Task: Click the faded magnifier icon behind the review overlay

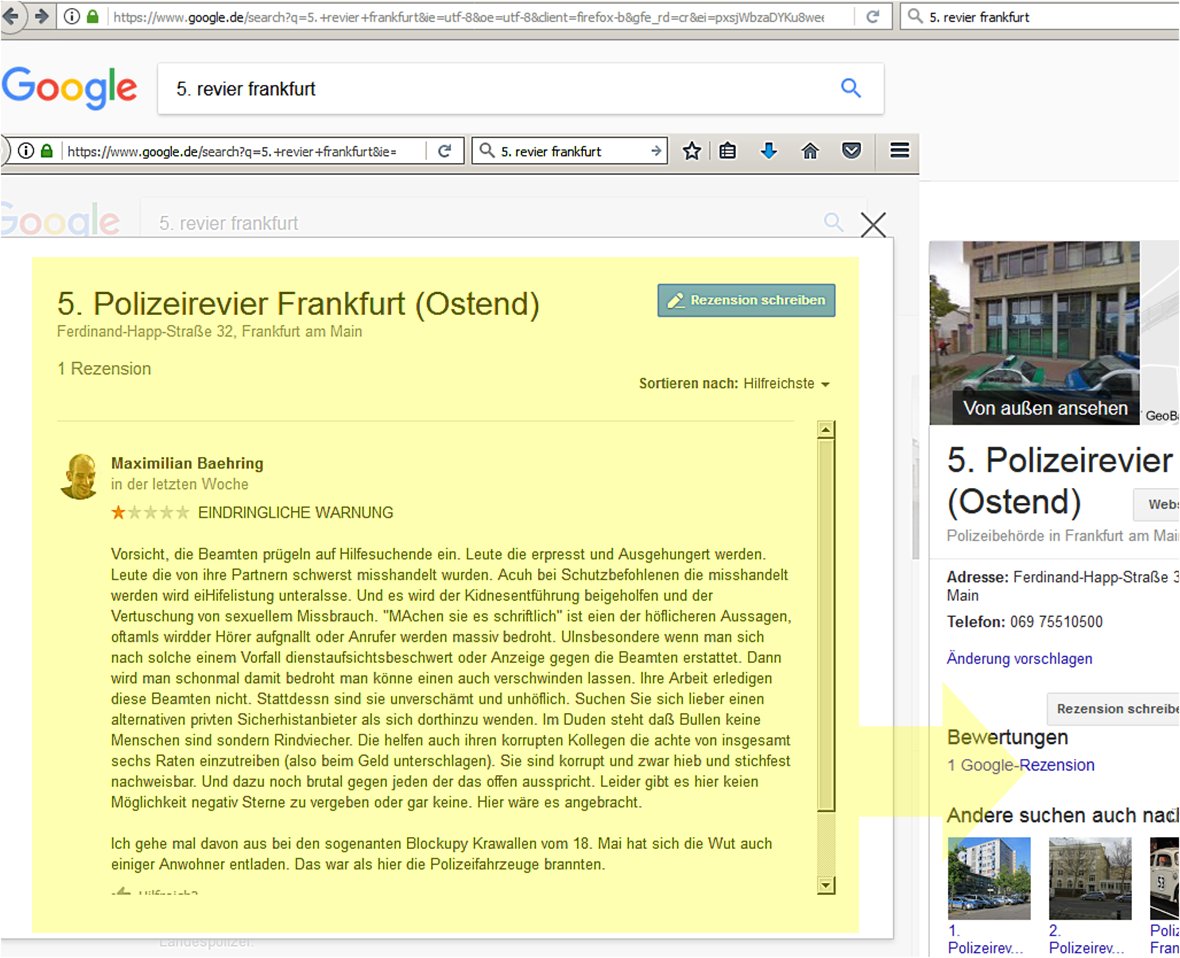Action: click(x=833, y=222)
